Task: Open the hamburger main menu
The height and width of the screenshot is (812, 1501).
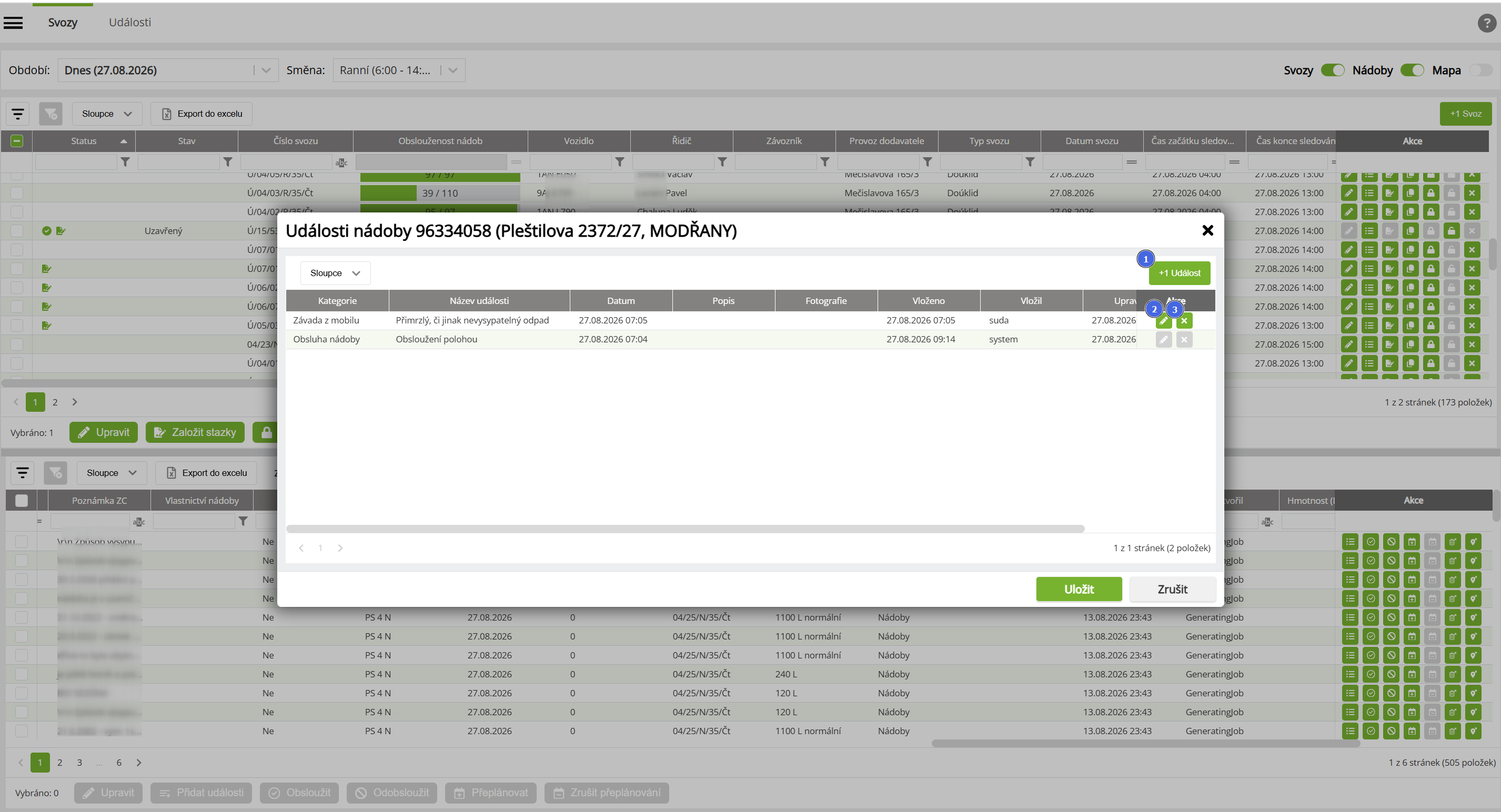Action: pyautogui.click(x=13, y=23)
